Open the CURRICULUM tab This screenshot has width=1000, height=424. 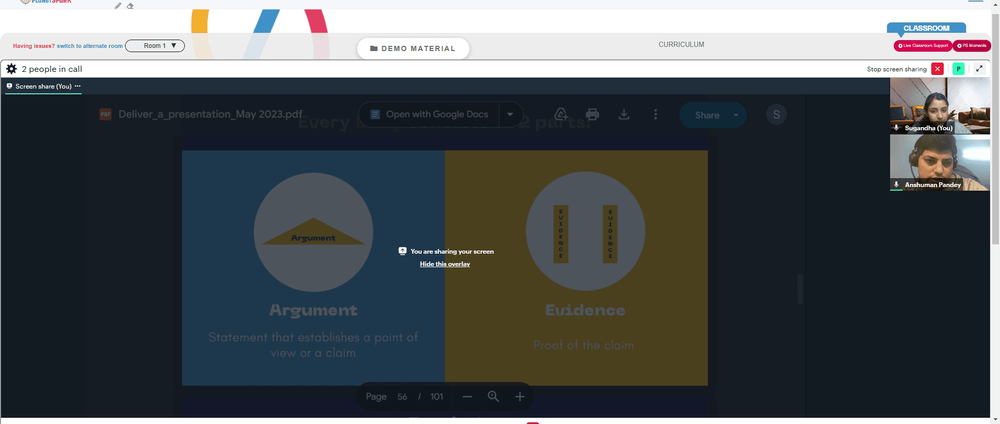tap(681, 45)
